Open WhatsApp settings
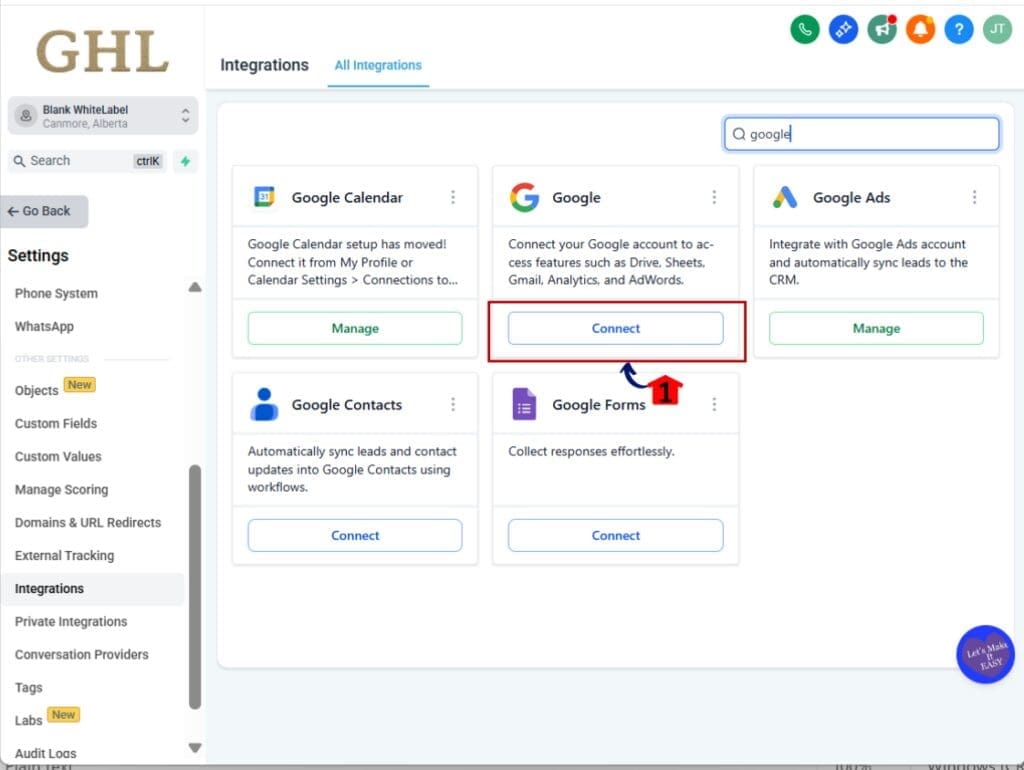 point(44,326)
